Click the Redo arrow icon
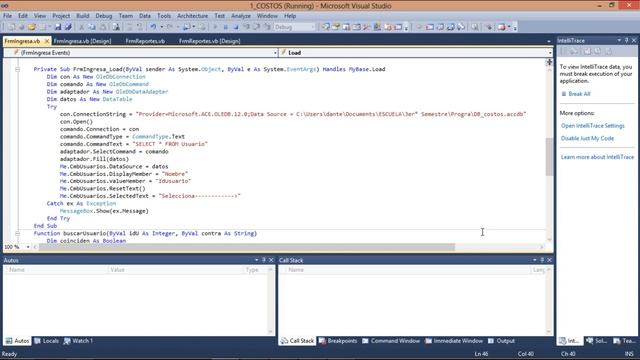The height and width of the screenshot is (360, 640). click(x=170, y=27)
